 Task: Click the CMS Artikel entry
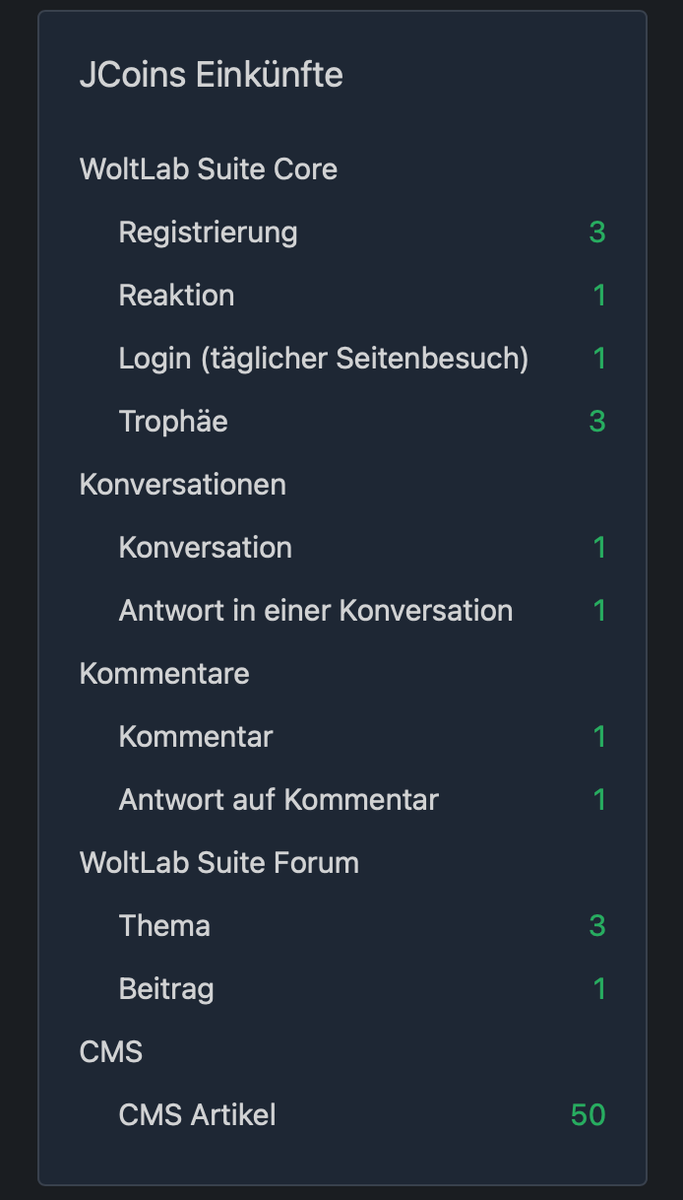[x=197, y=1114]
